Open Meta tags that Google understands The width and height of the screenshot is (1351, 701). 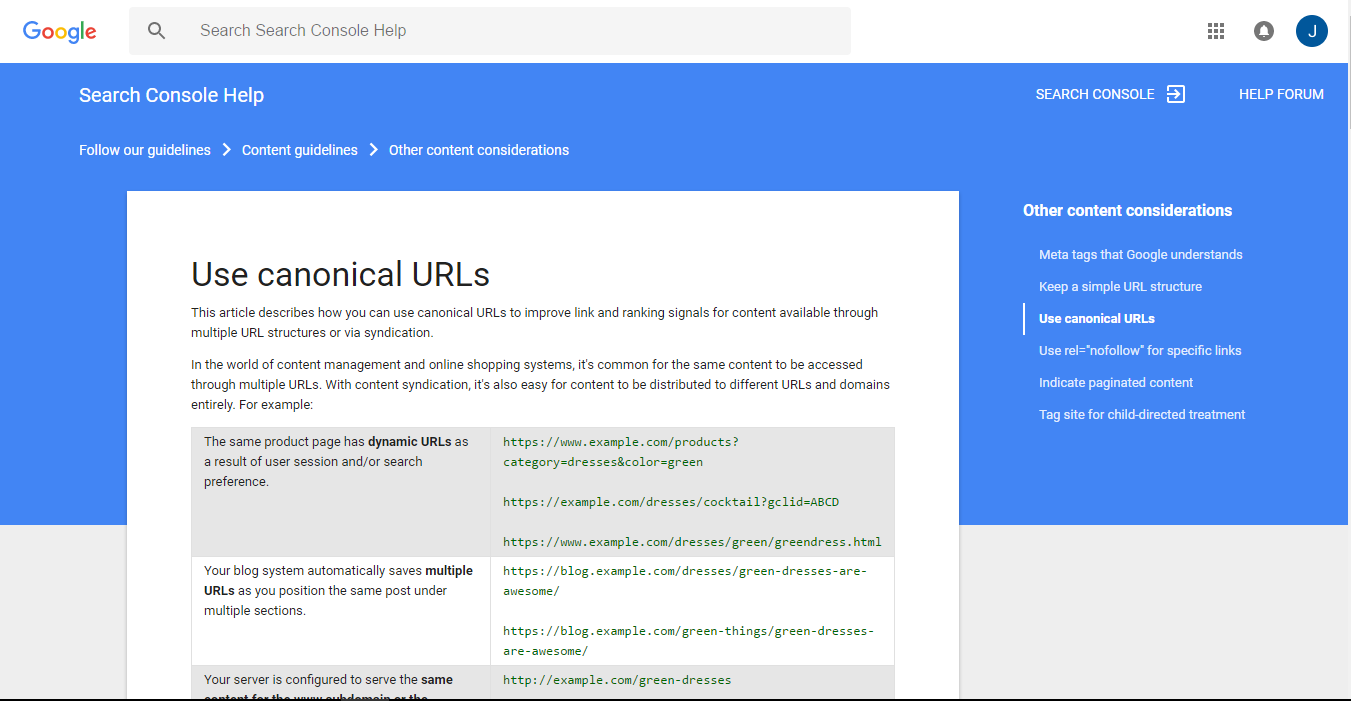[x=1141, y=254]
